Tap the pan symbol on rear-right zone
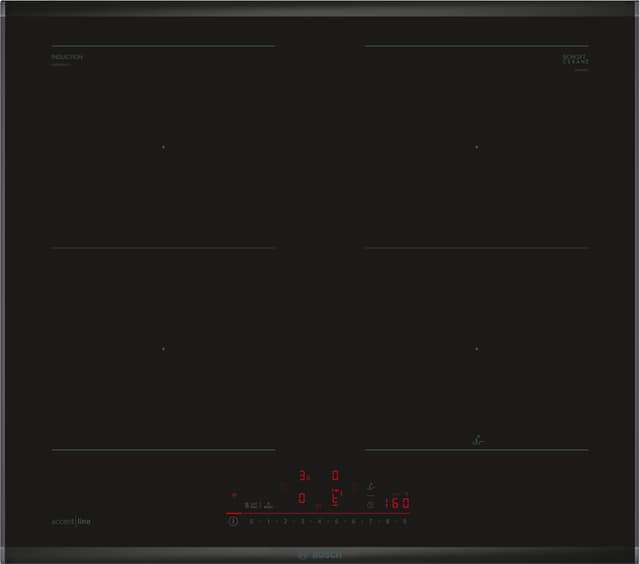The width and height of the screenshot is (640, 564). point(479,439)
